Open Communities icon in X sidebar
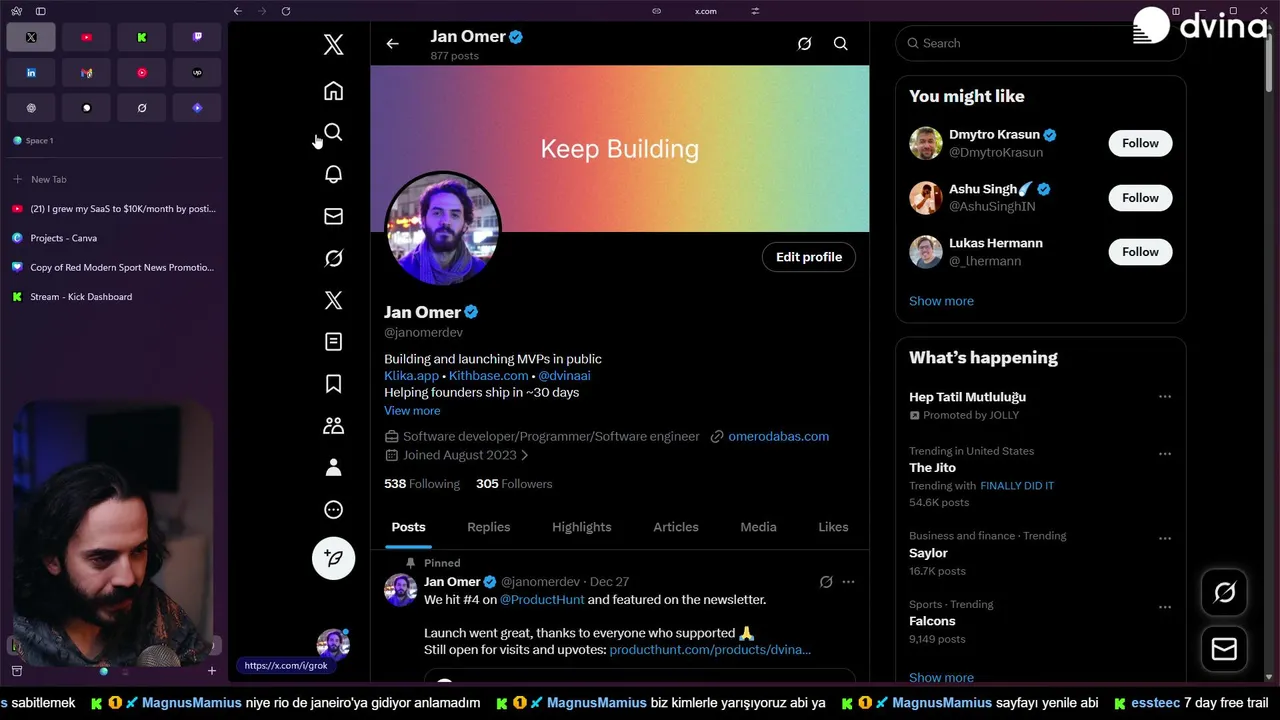 pyautogui.click(x=334, y=426)
